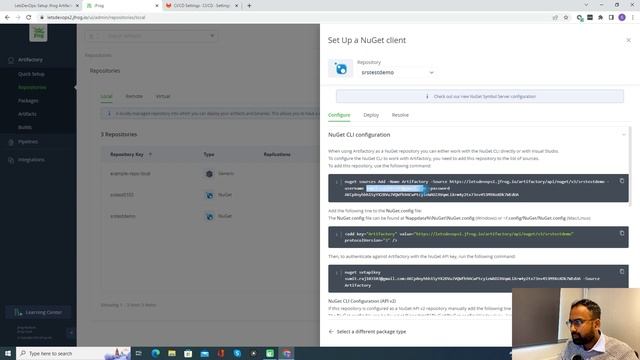Screen dimensions: 640x360
Task: Click the Windows taskbar search box
Action: point(73,353)
